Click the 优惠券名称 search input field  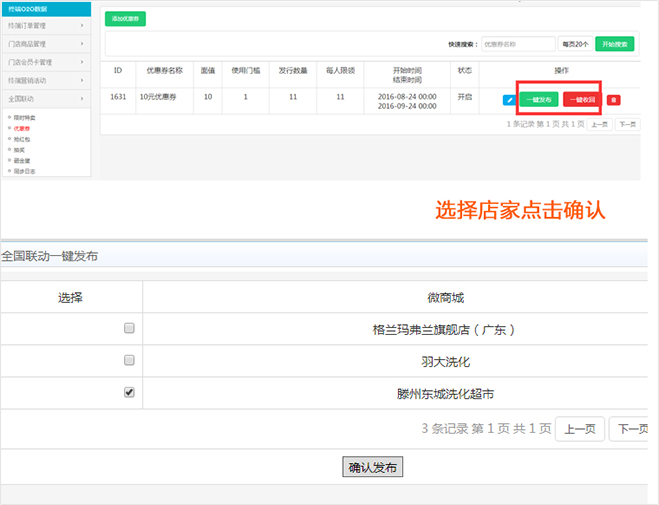tap(517, 44)
